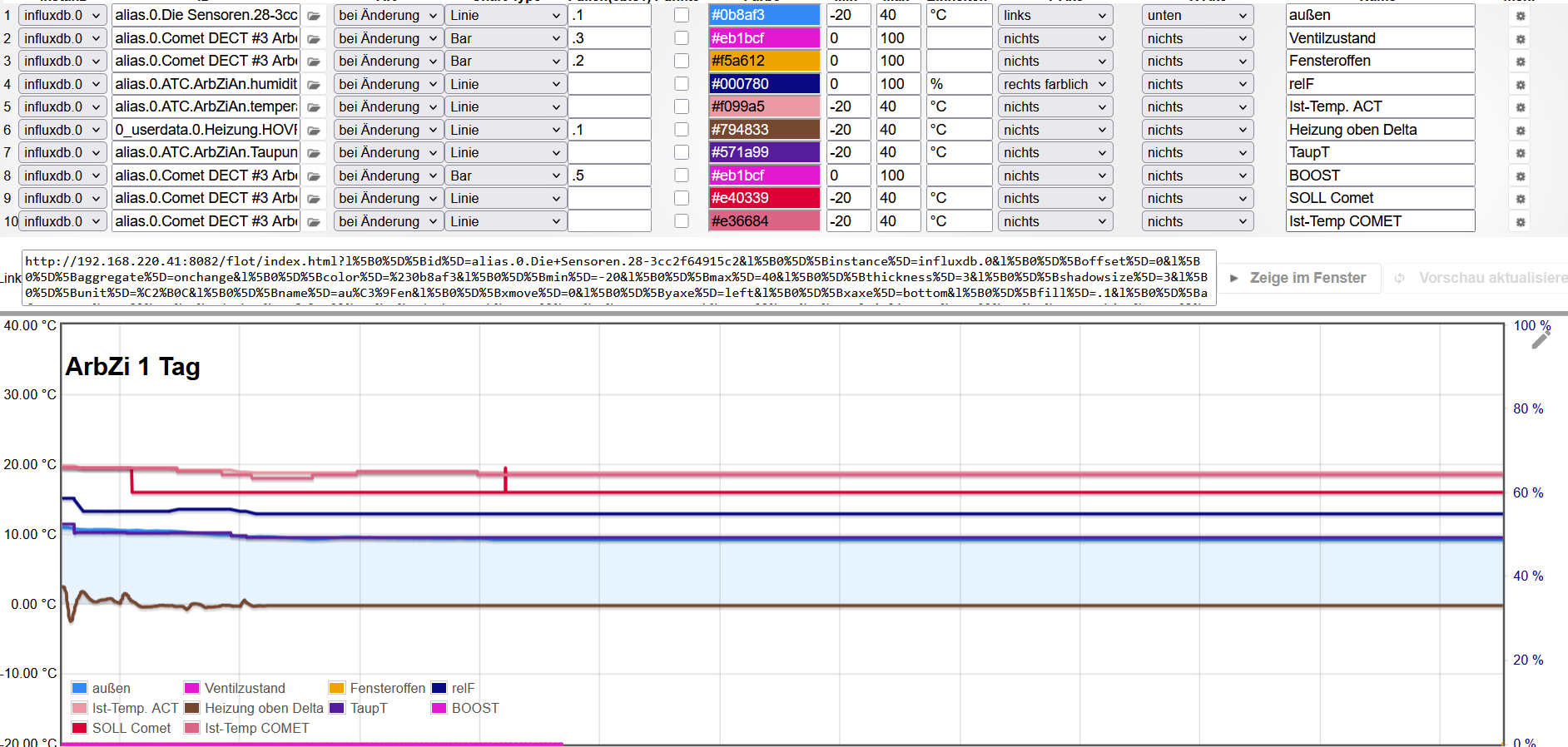Screen dimensions: 1568x747
Task: Click 'Zeige im Fenster' button
Action: (1298, 278)
